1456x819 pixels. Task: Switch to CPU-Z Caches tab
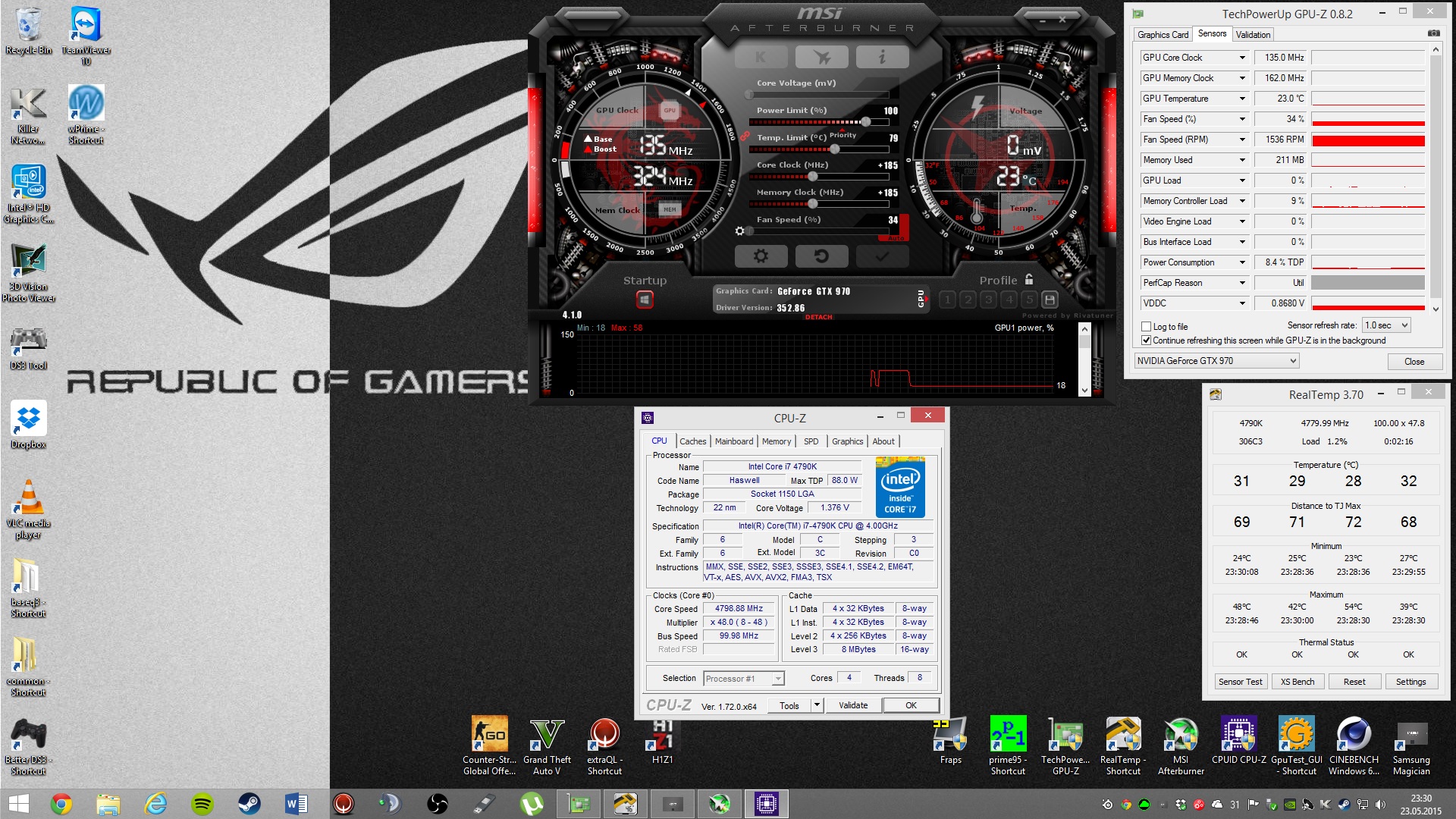(x=692, y=441)
